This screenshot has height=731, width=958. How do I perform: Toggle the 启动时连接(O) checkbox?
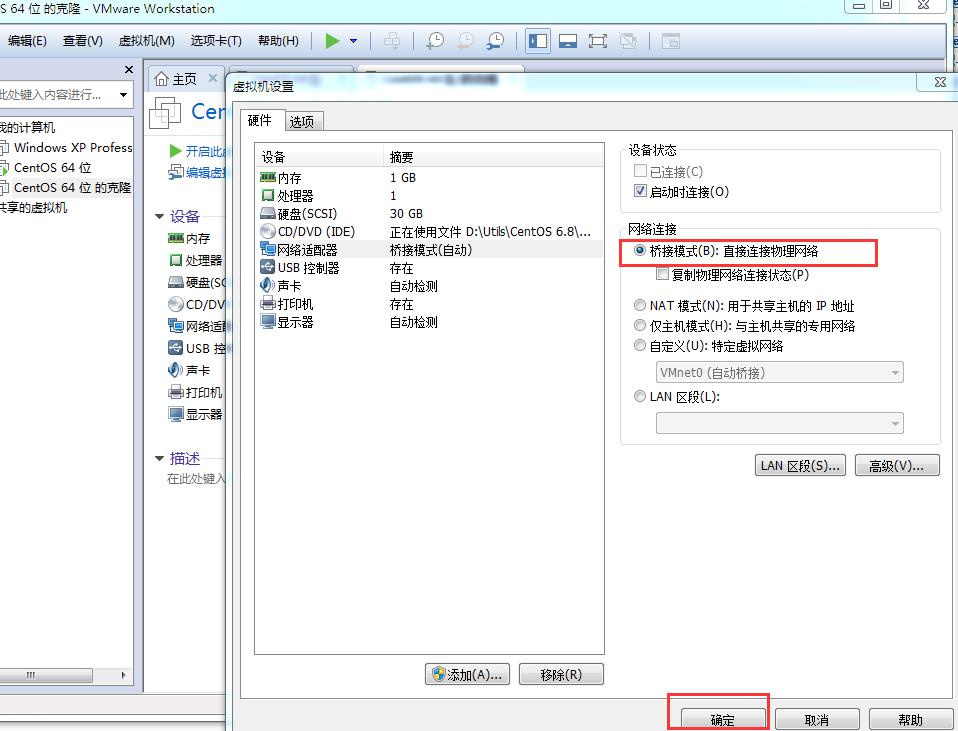click(640, 191)
